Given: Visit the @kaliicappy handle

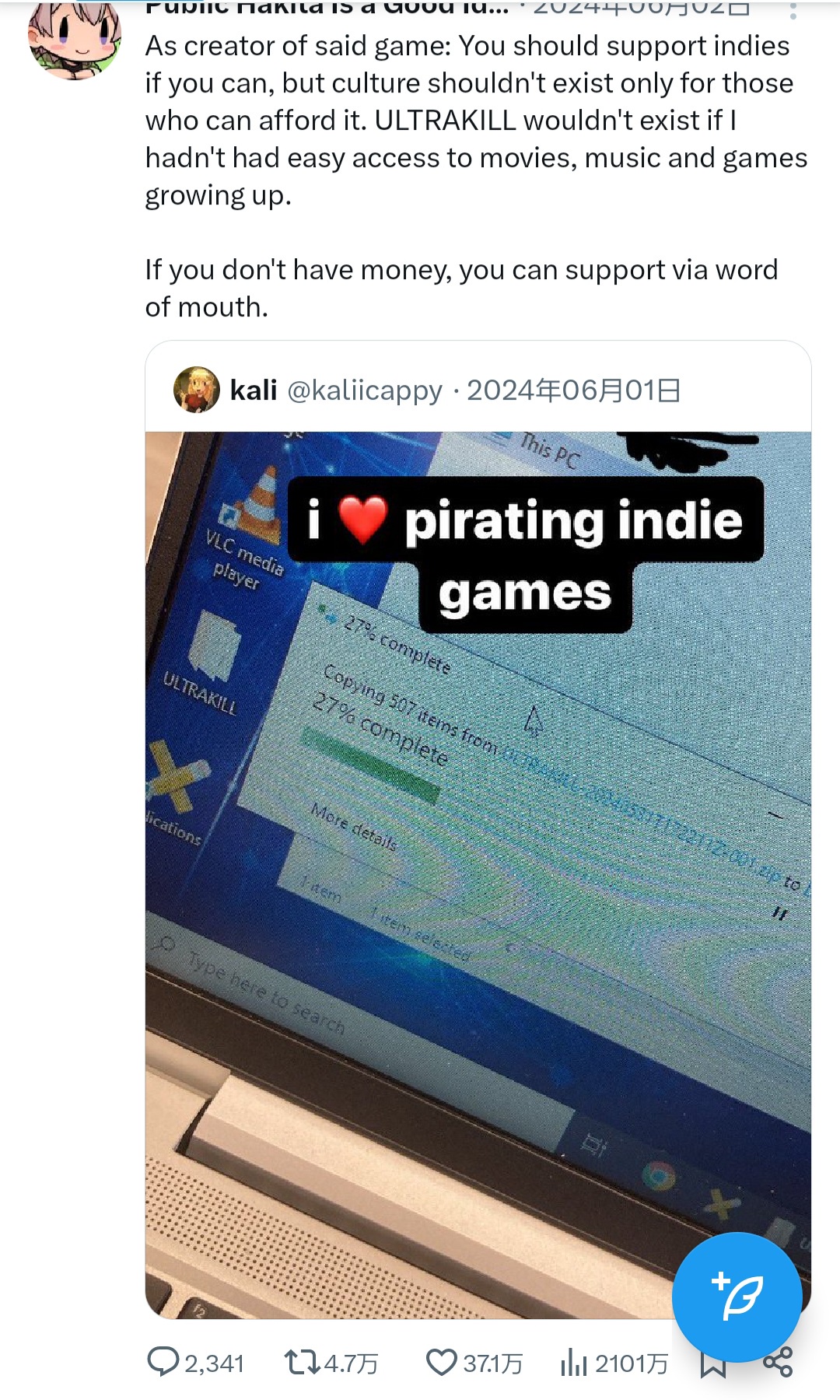Looking at the screenshot, I should tap(365, 390).
